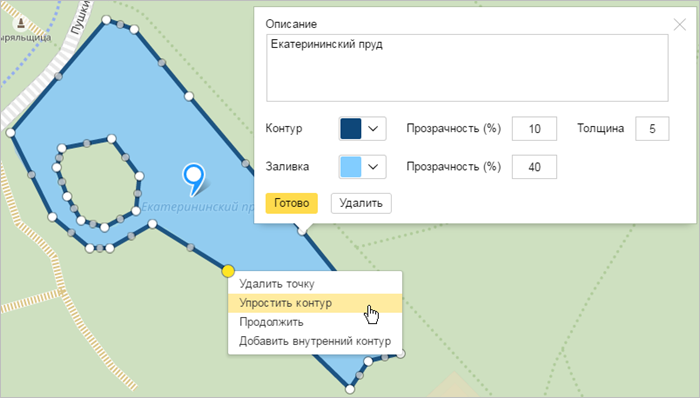Click the yellow selected polygon vertex

pyautogui.click(x=228, y=271)
